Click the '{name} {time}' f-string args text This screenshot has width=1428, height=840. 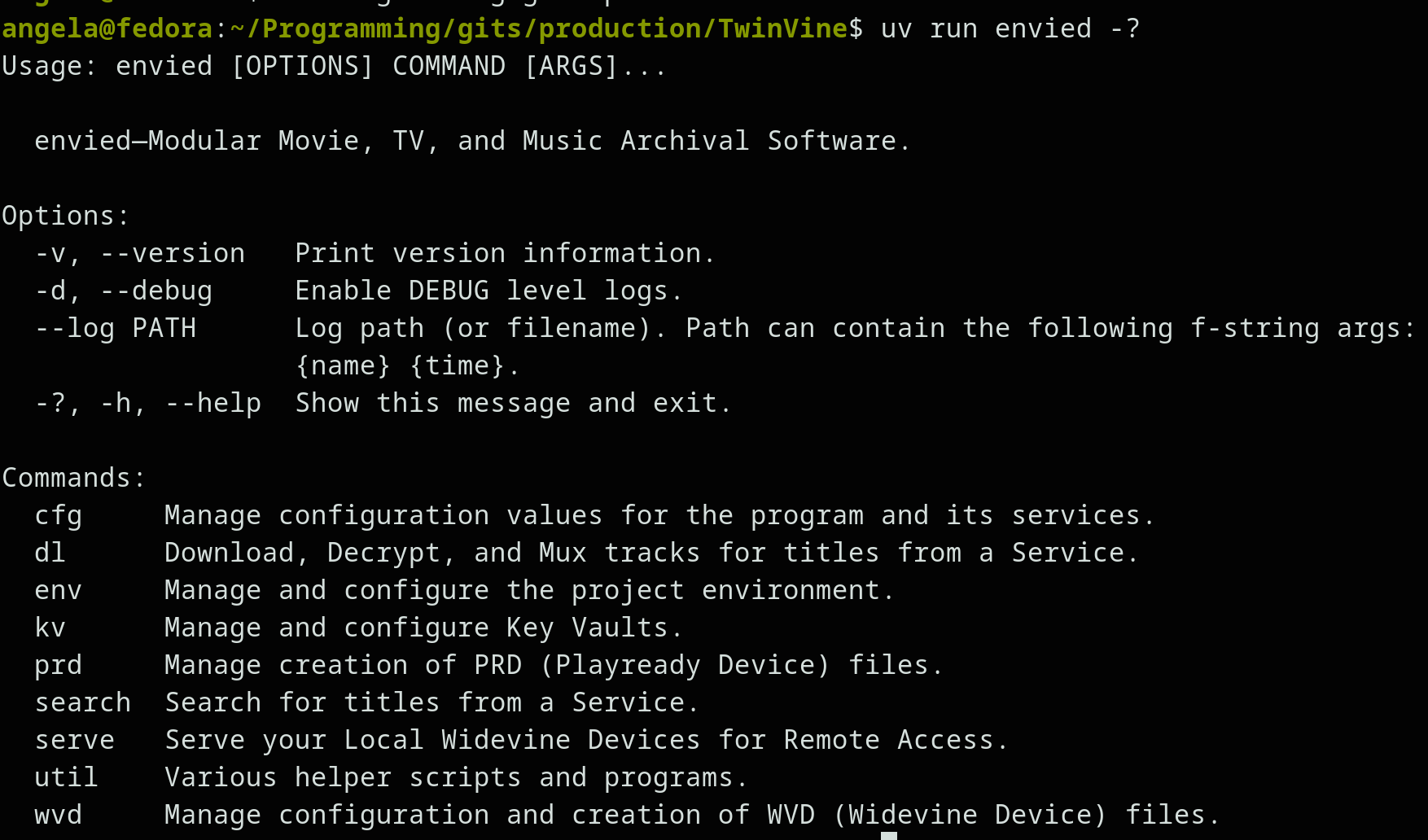(x=407, y=365)
